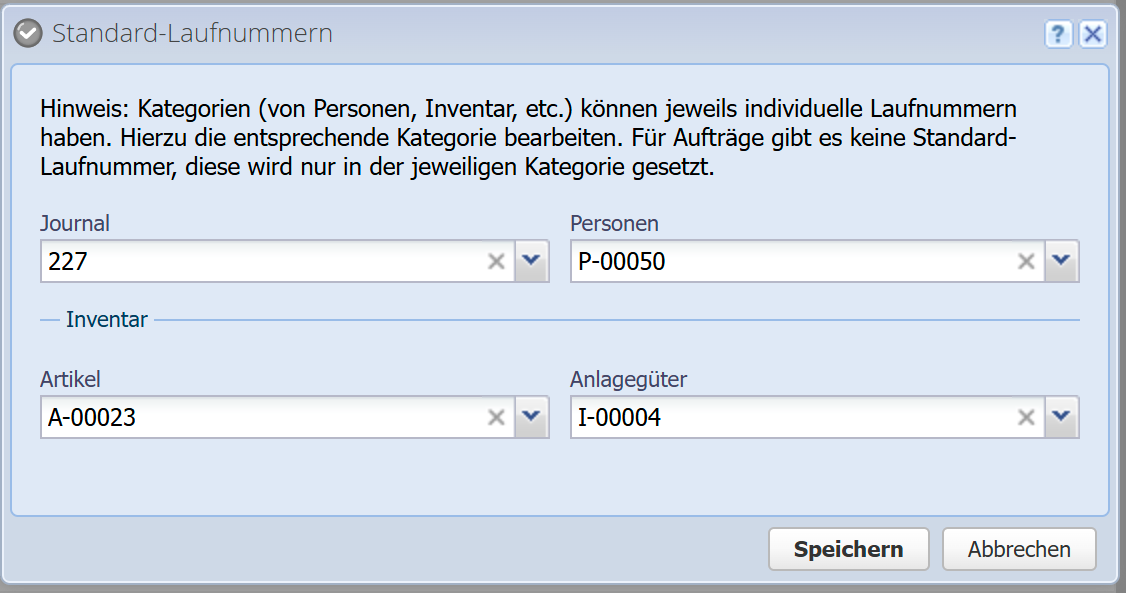This screenshot has height=593, width=1126.
Task: Clear the Anlagegüter field value
Action: coord(1026,418)
